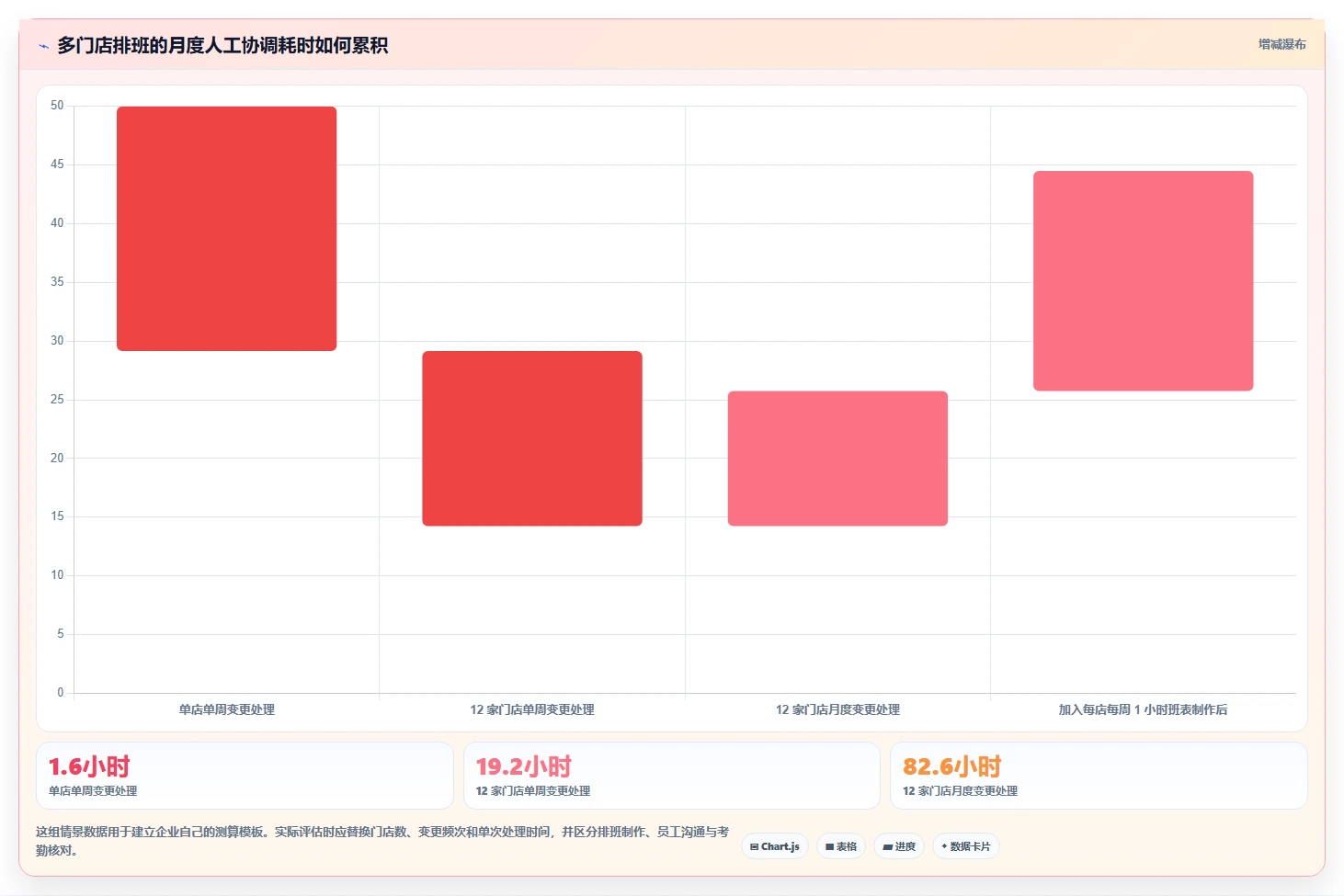
Task: Click the 12 家门店月度变更处理 waterfall bar
Action: (837, 459)
